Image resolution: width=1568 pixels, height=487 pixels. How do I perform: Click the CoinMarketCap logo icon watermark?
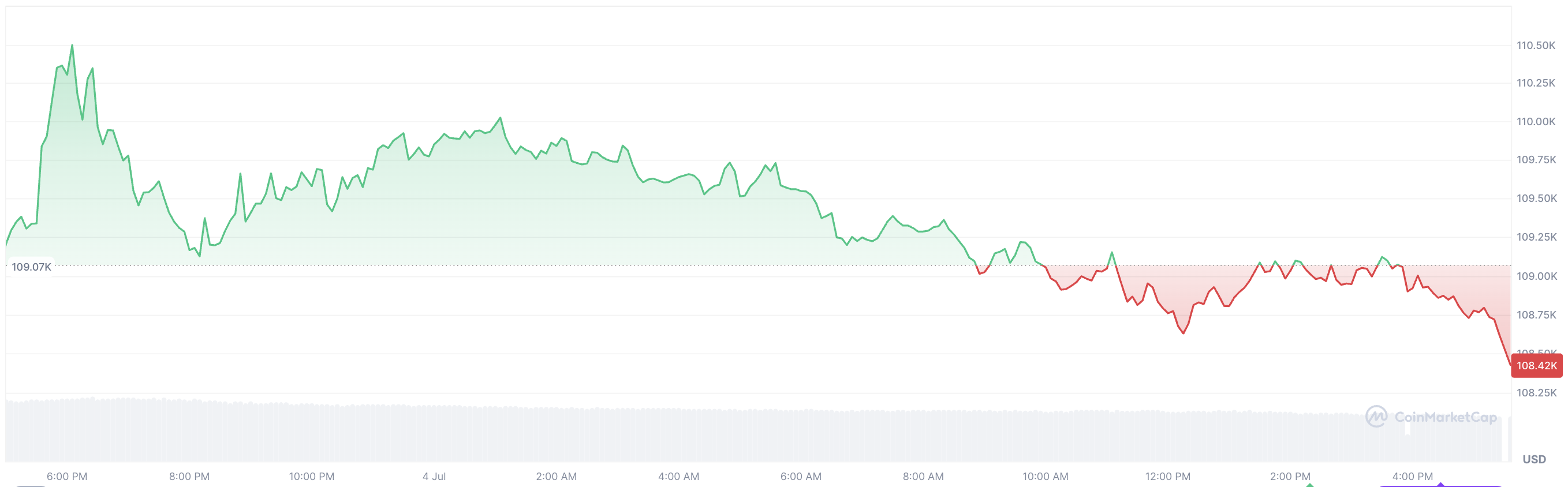[1376, 417]
